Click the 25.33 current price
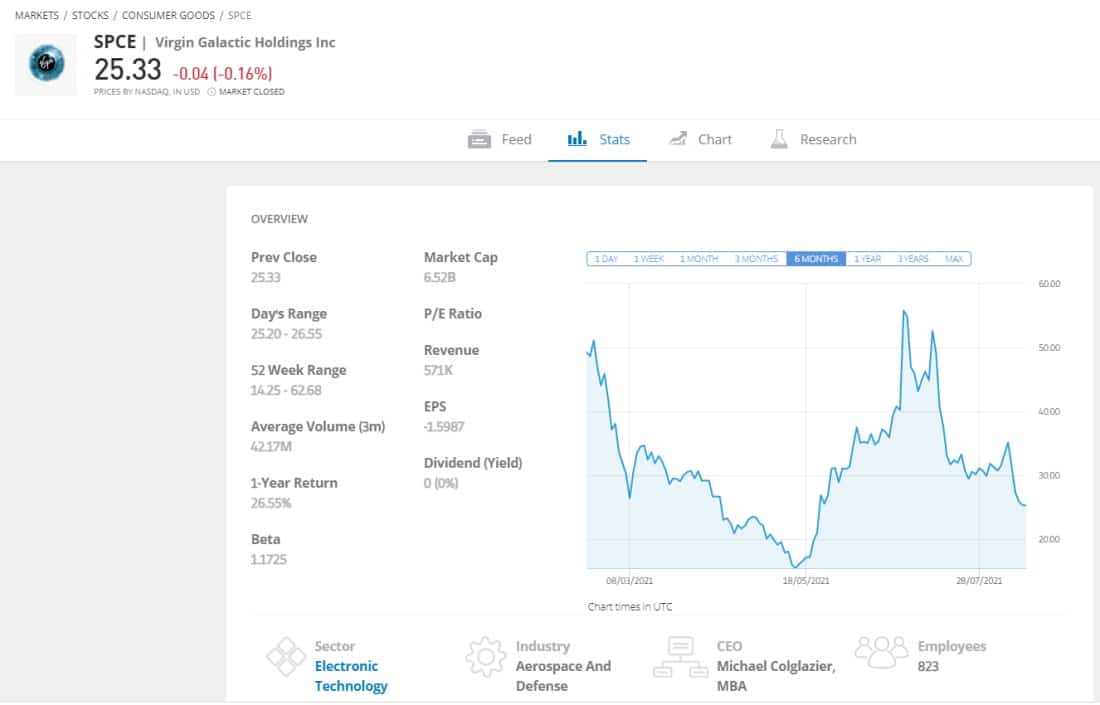The image size is (1100, 705). tap(128, 70)
